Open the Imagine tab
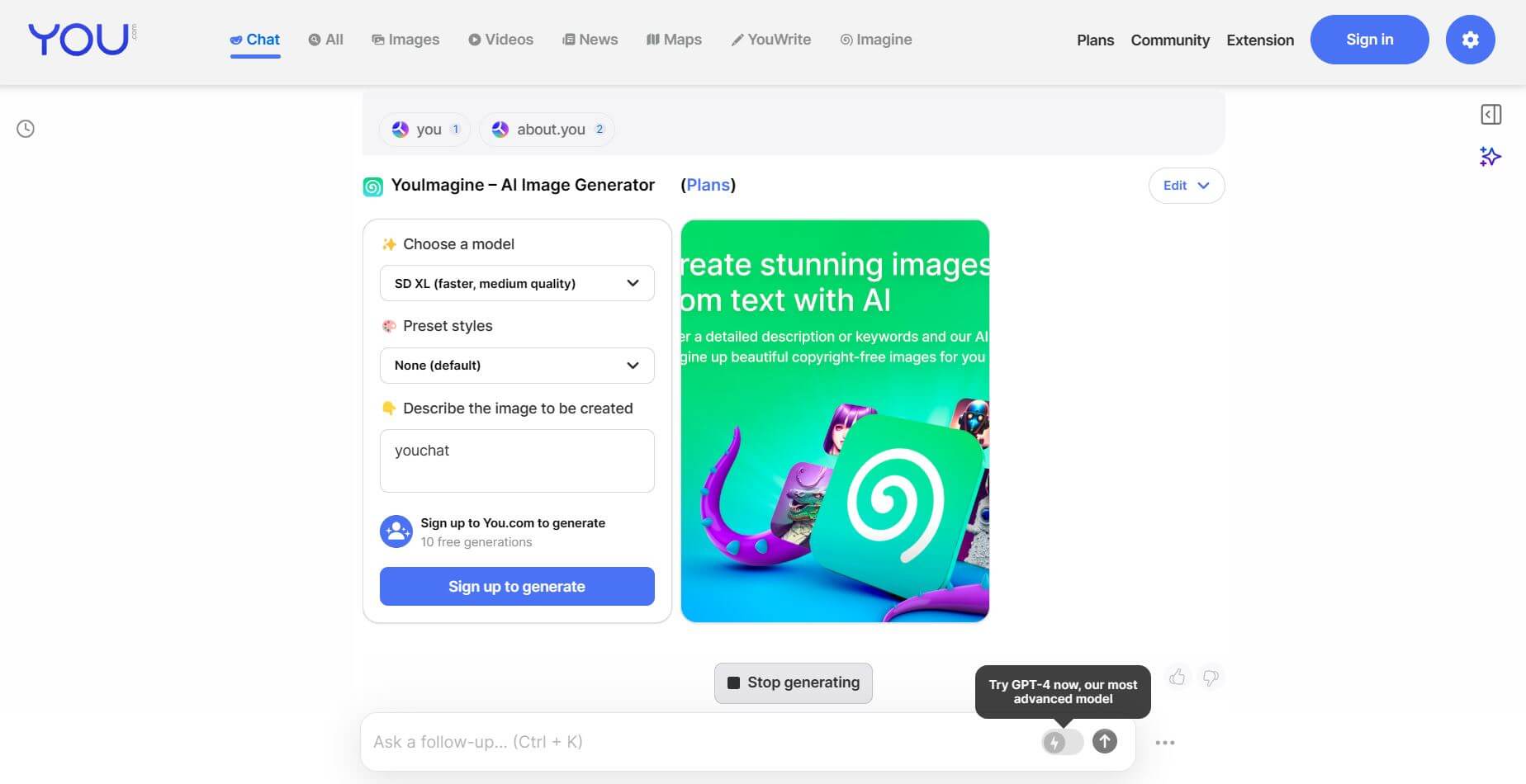 click(876, 40)
